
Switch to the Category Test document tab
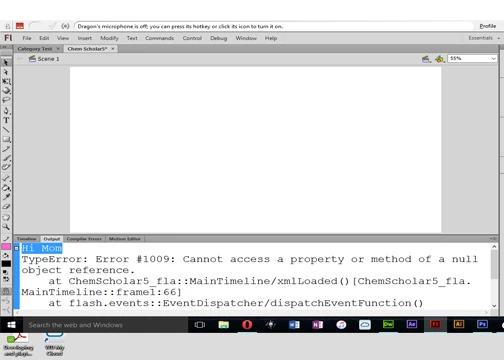(x=35, y=49)
